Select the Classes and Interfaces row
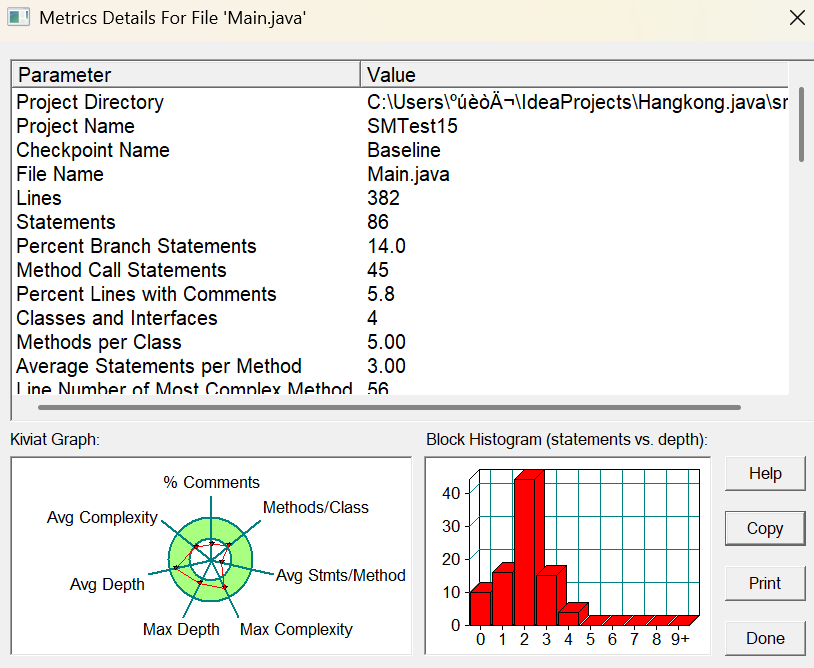This screenshot has height=668, width=814. point(400,318)
